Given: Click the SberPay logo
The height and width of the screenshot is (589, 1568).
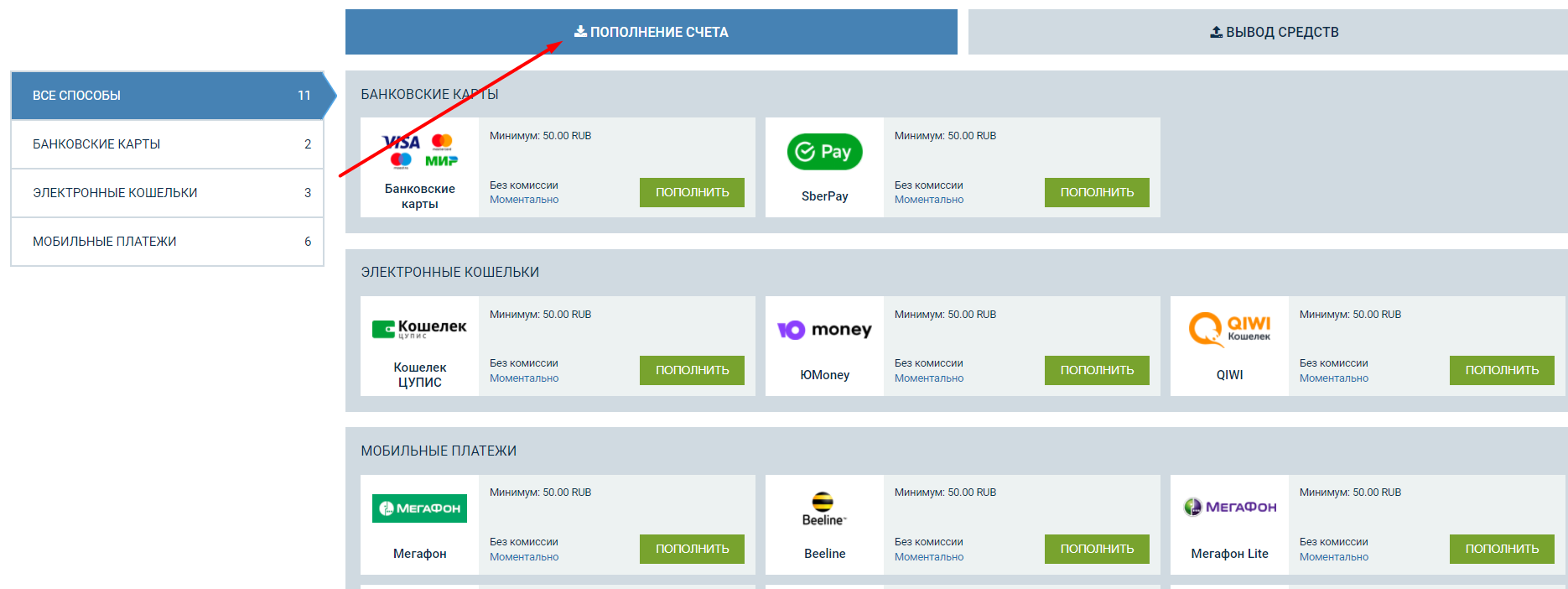Looking at the screenshot, I should tap(825, 152).
